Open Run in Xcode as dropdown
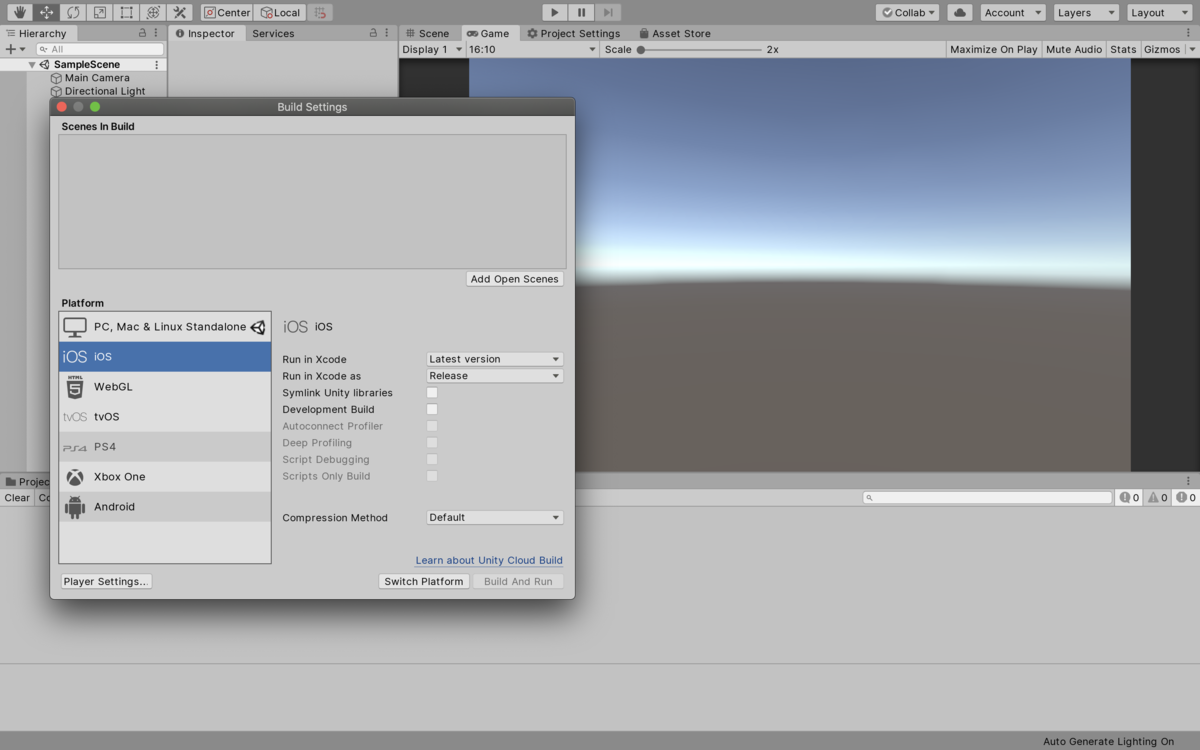Screen dimensions: 1200x750 [x=495, y=376]
